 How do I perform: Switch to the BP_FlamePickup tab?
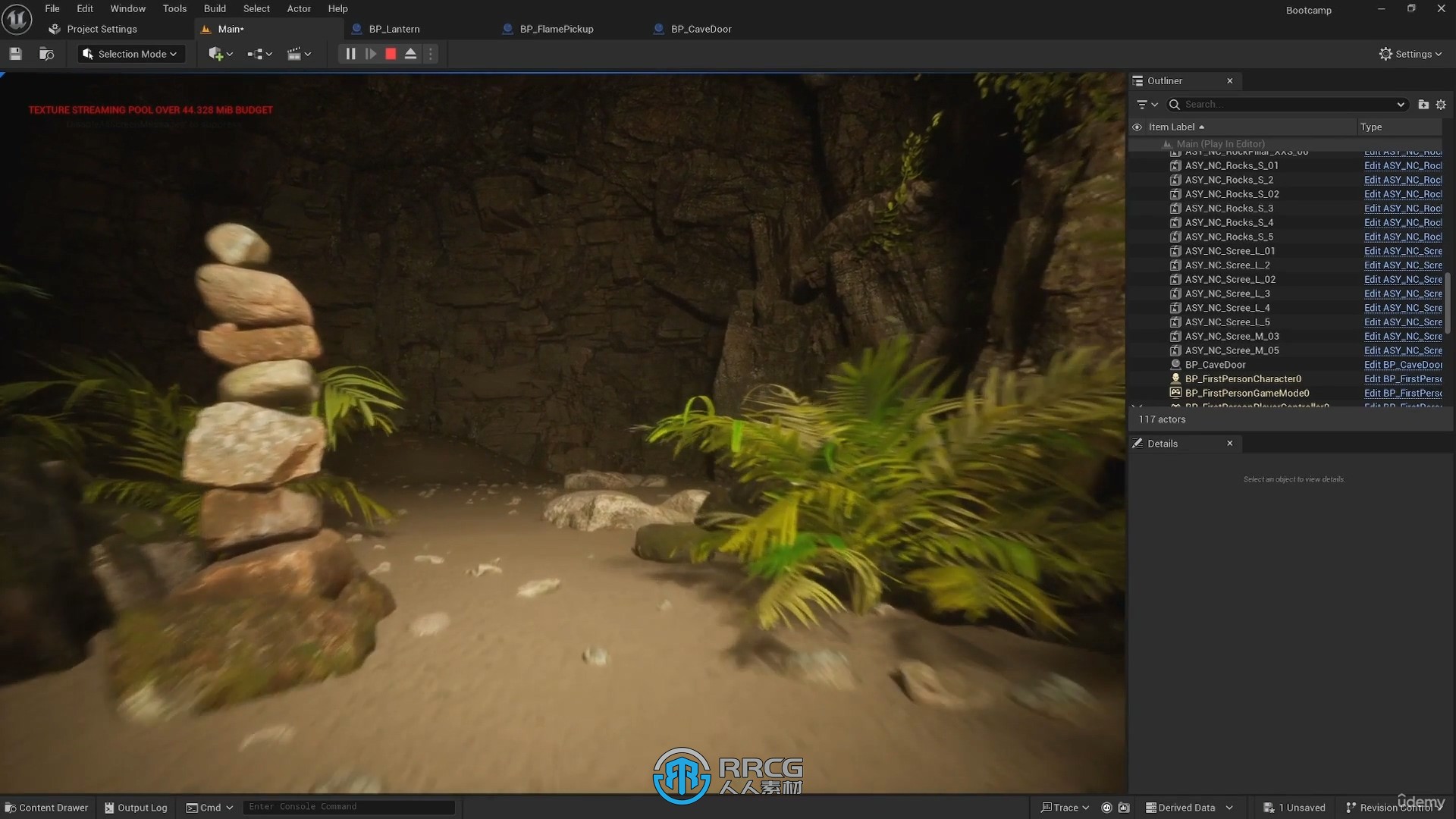point(556,29)
